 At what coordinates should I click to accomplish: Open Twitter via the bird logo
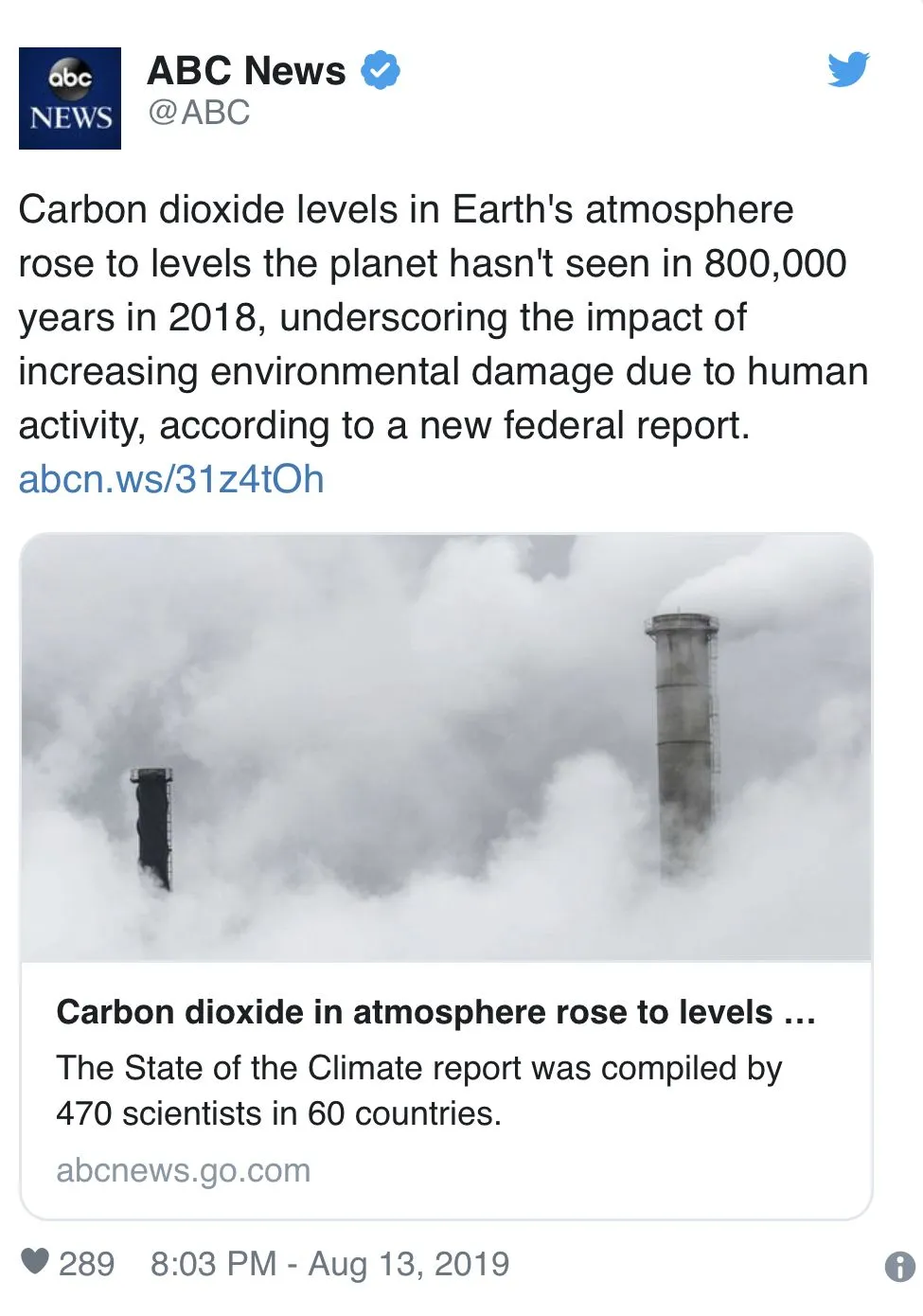(x=847, y=70)
